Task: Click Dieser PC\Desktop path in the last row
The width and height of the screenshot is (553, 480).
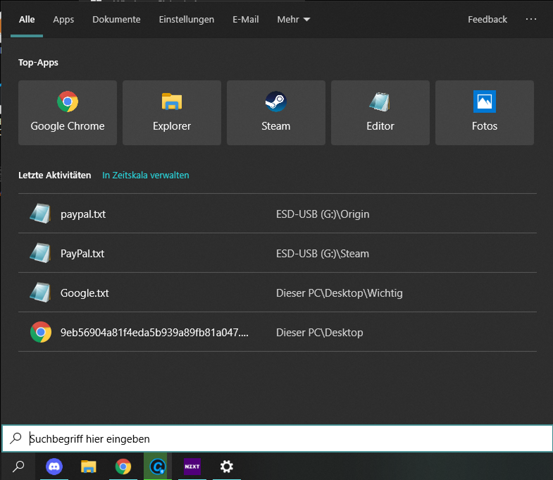Action: [320, 333]
